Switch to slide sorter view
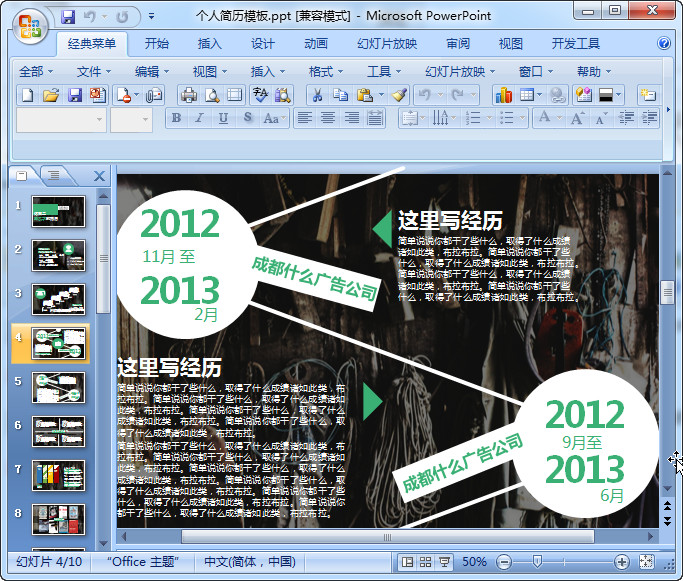Screen dimensions: 683x581 tap(425, 562)
